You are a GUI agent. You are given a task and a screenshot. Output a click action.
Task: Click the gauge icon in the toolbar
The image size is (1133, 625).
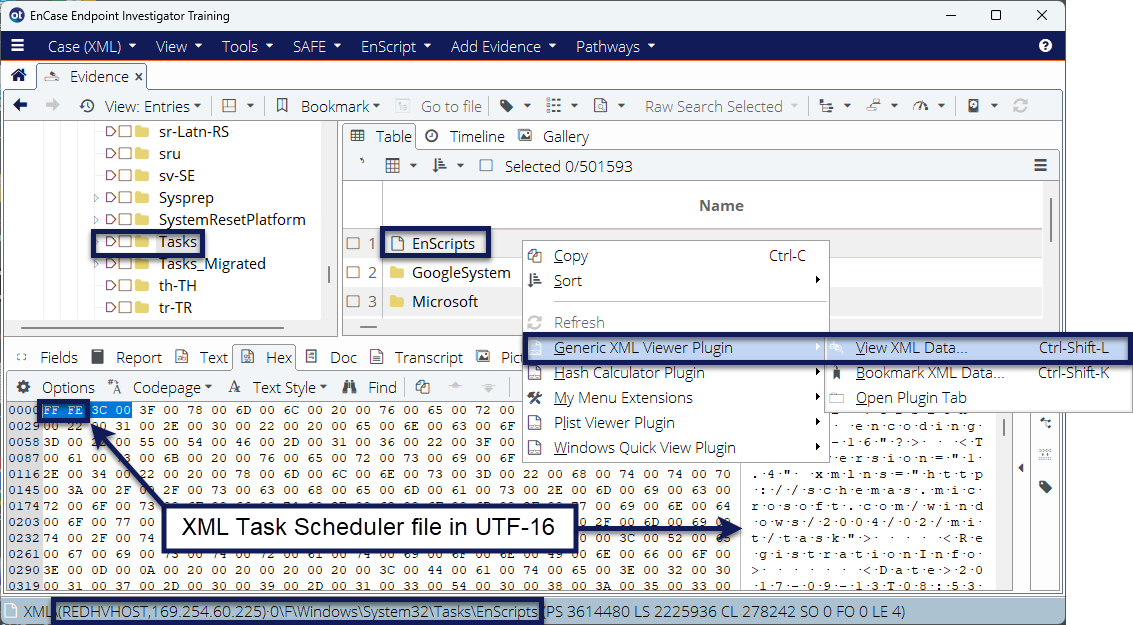920,106
